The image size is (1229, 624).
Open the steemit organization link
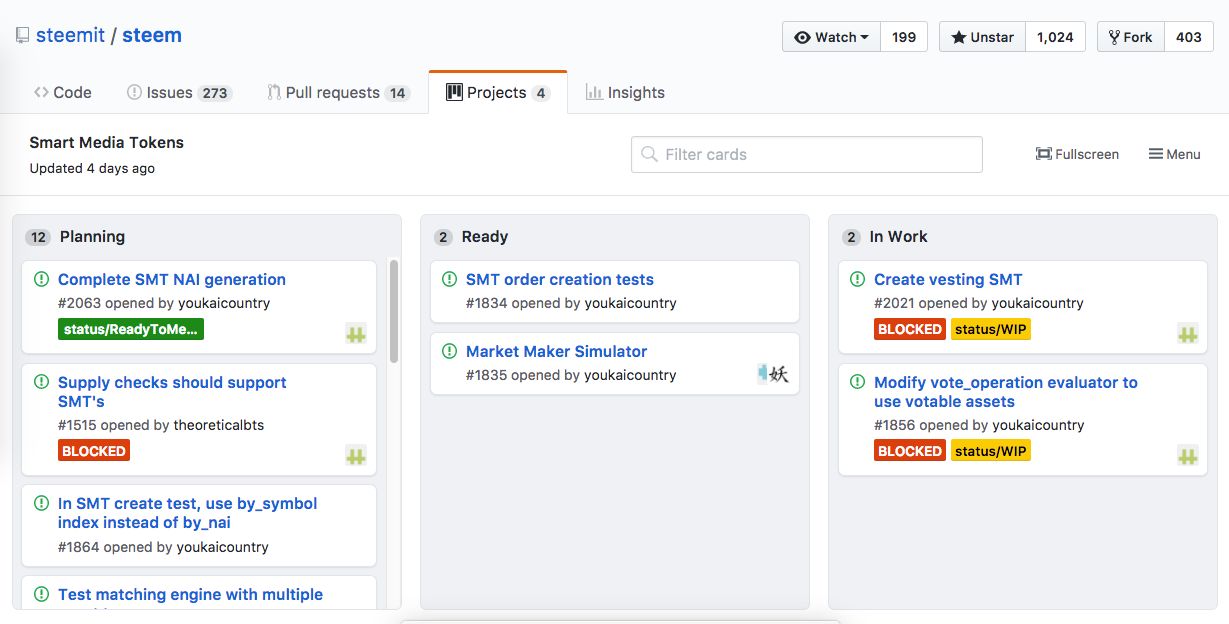(70, 35)
